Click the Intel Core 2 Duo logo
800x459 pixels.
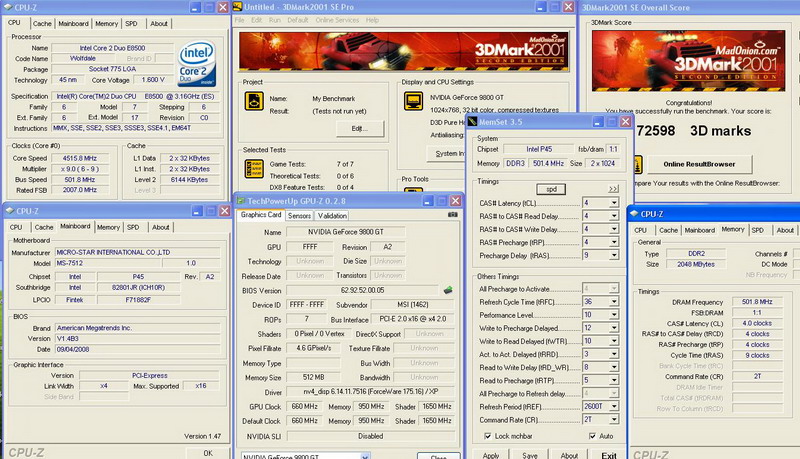pyautogui.click(x=197, y=64)
